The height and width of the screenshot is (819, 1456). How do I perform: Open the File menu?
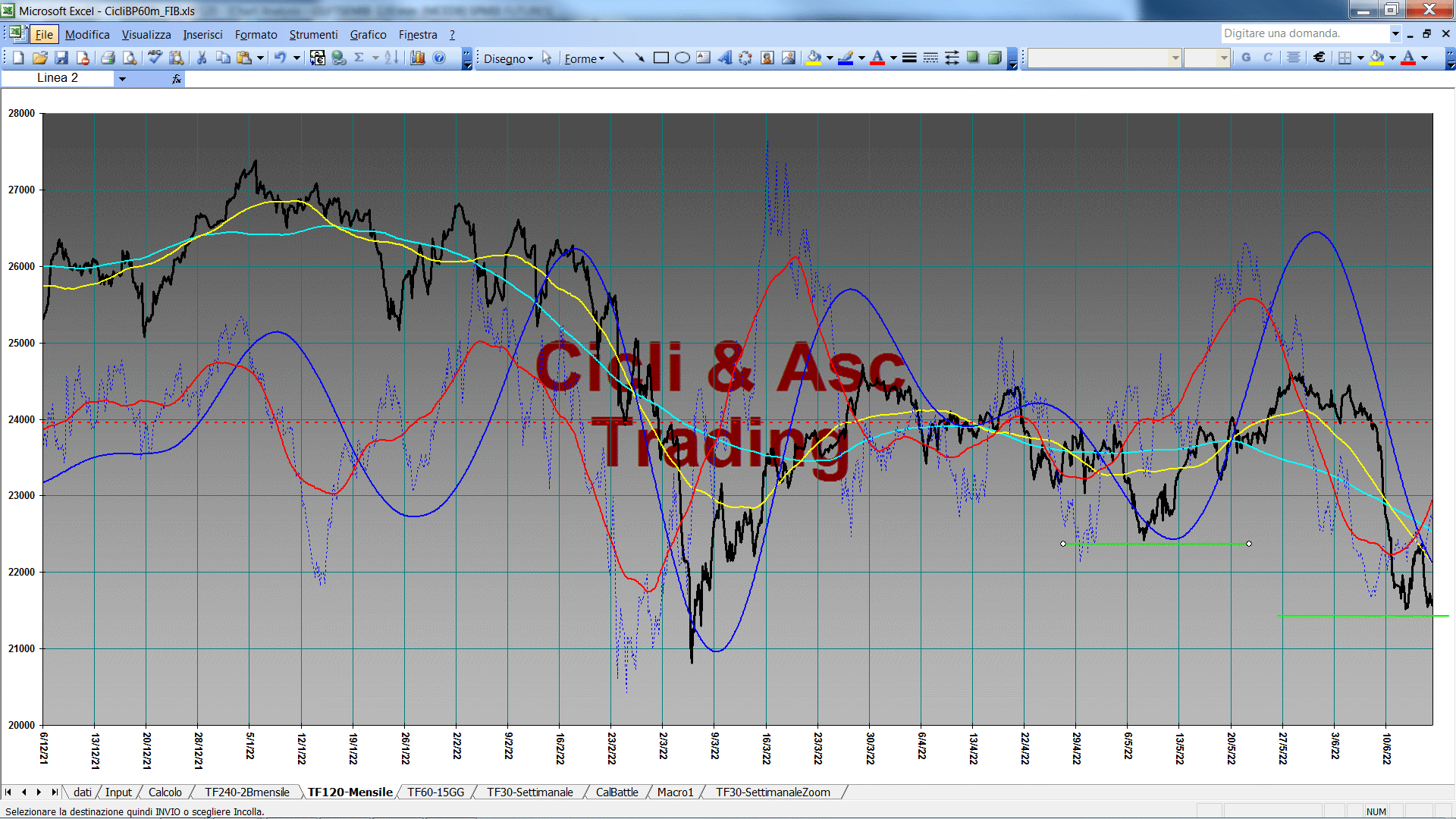pyautogui.click(x=44, y=34)
